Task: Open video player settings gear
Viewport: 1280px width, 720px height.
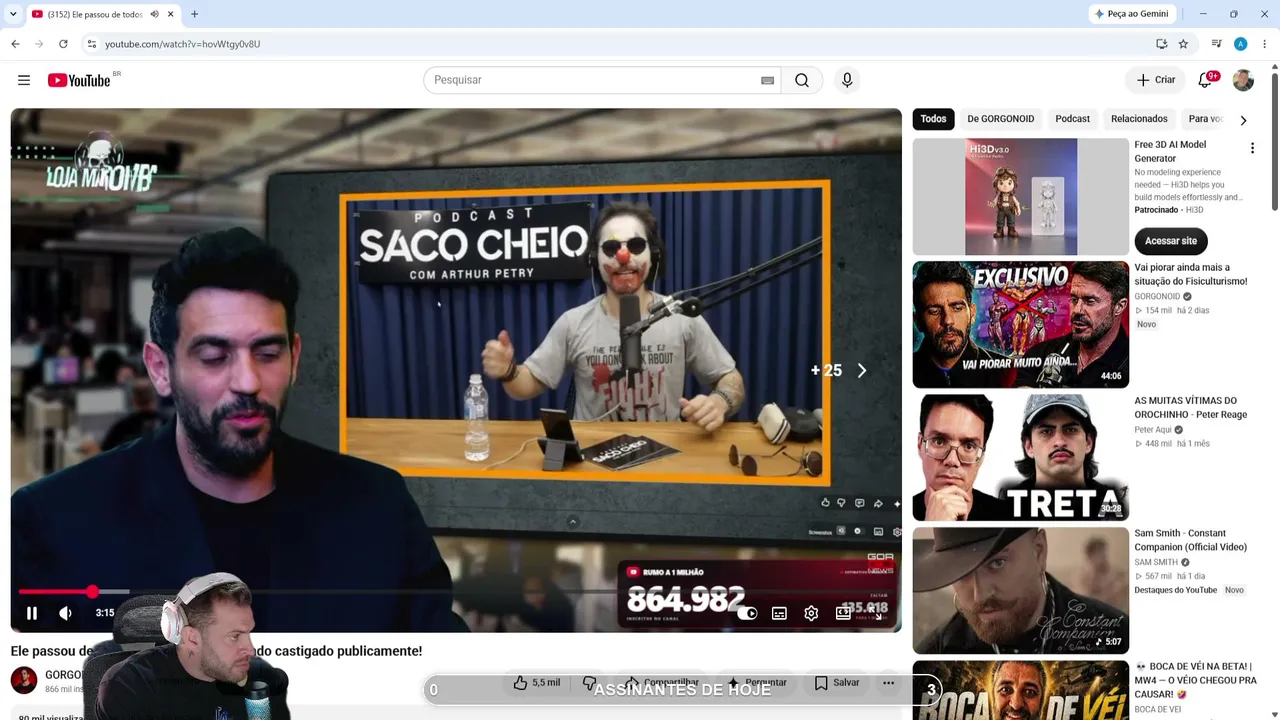Action: [811, 613]
